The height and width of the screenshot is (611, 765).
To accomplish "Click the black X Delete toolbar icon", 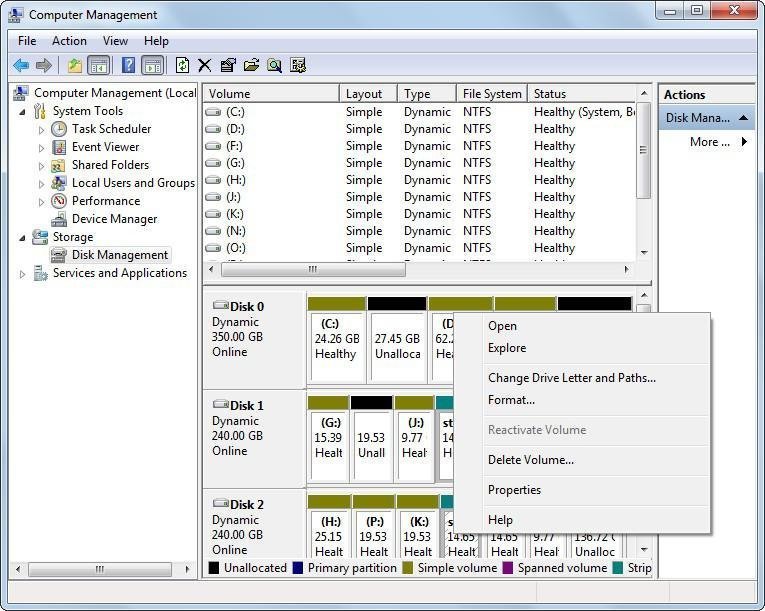I will click(x=205, y=66).
